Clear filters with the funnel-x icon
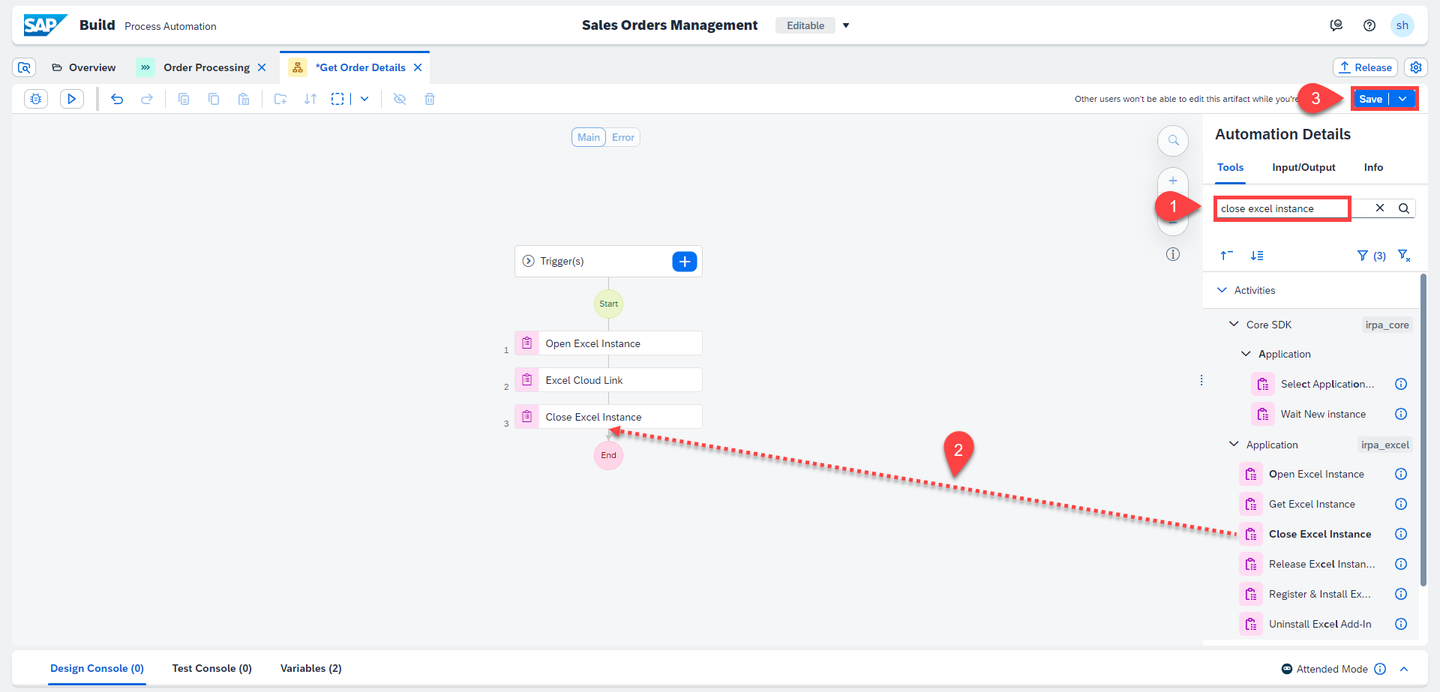Screen dimensions: 1440x692 pyautogui.click(x=1404, y=255)
